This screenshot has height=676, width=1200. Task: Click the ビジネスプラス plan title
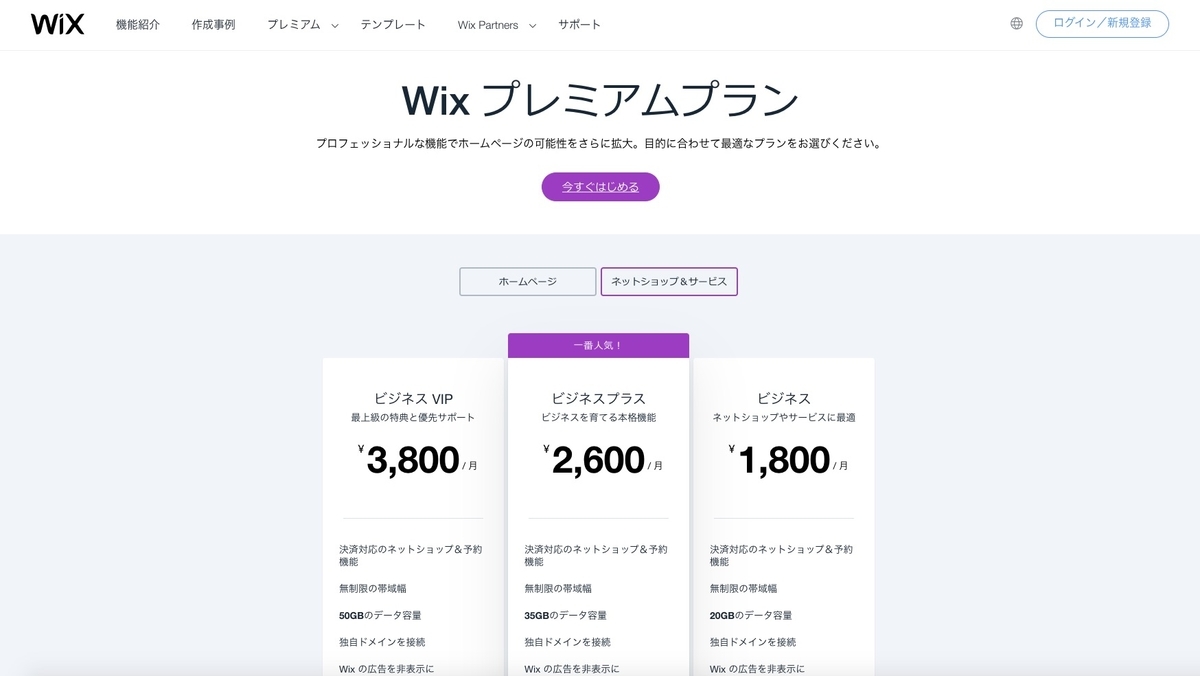[599, 398]
